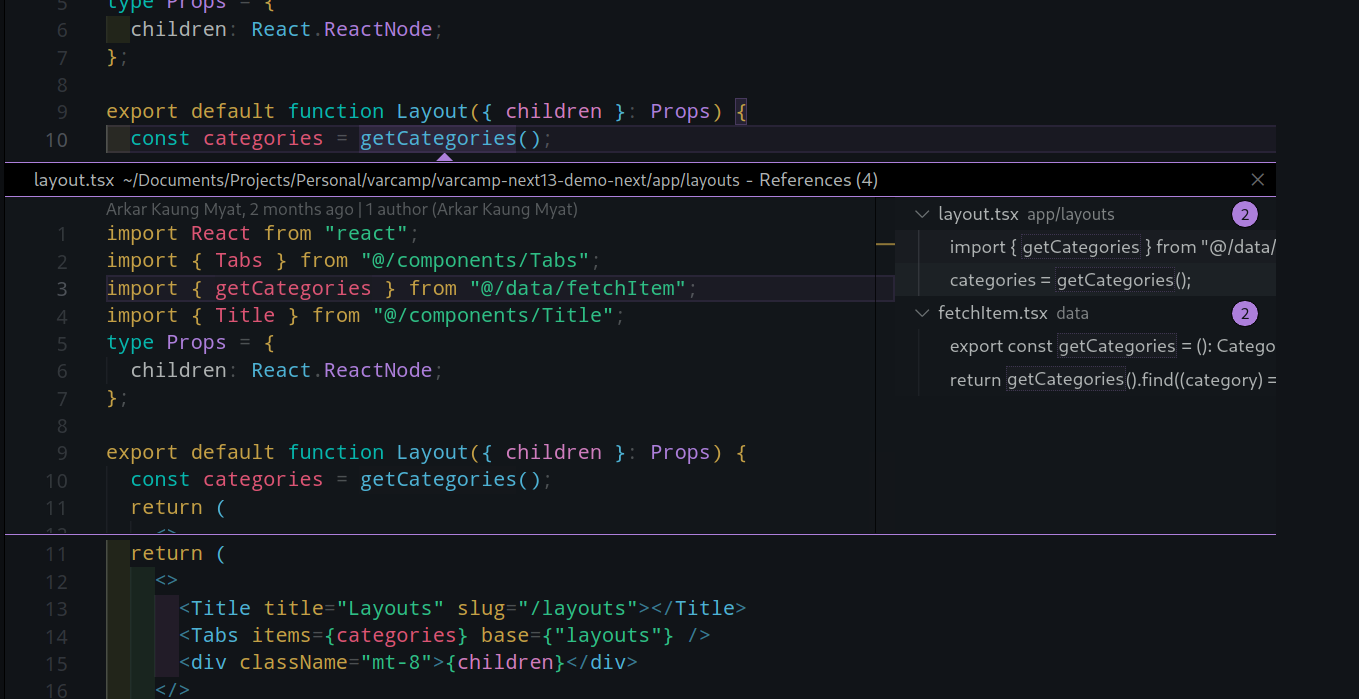Viewport: 1359px width, 699px height.
Task: Click getCategories in peek editor import line 3
Action: 293,289
